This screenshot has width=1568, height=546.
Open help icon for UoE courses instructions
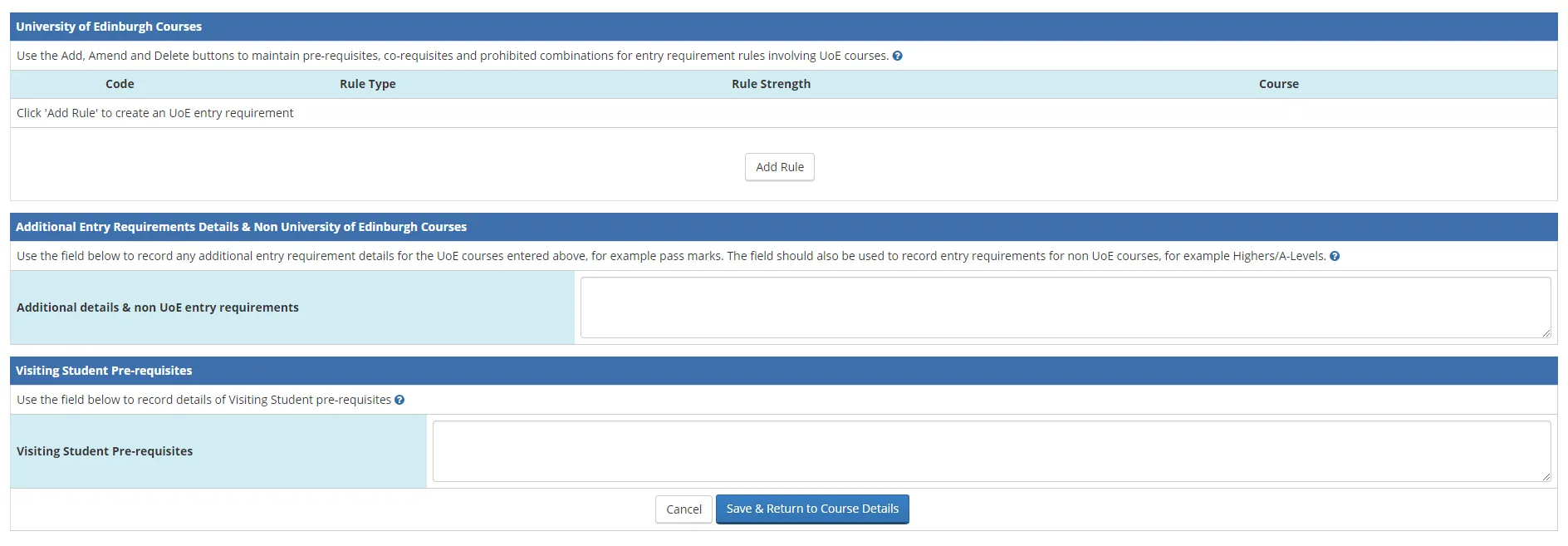point(897,56)
